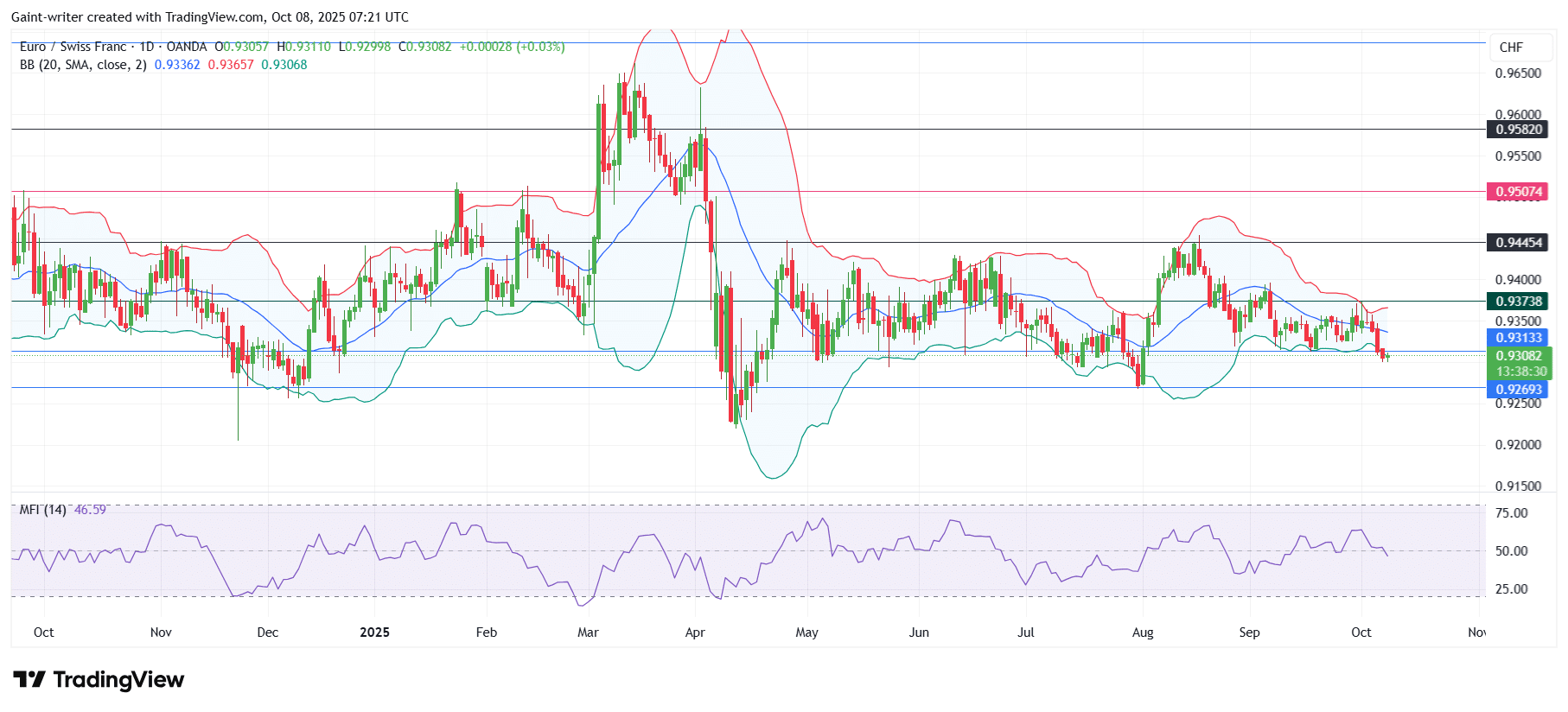
Task: Select the 0.94454 price level label
Action: coord(1519,243)
